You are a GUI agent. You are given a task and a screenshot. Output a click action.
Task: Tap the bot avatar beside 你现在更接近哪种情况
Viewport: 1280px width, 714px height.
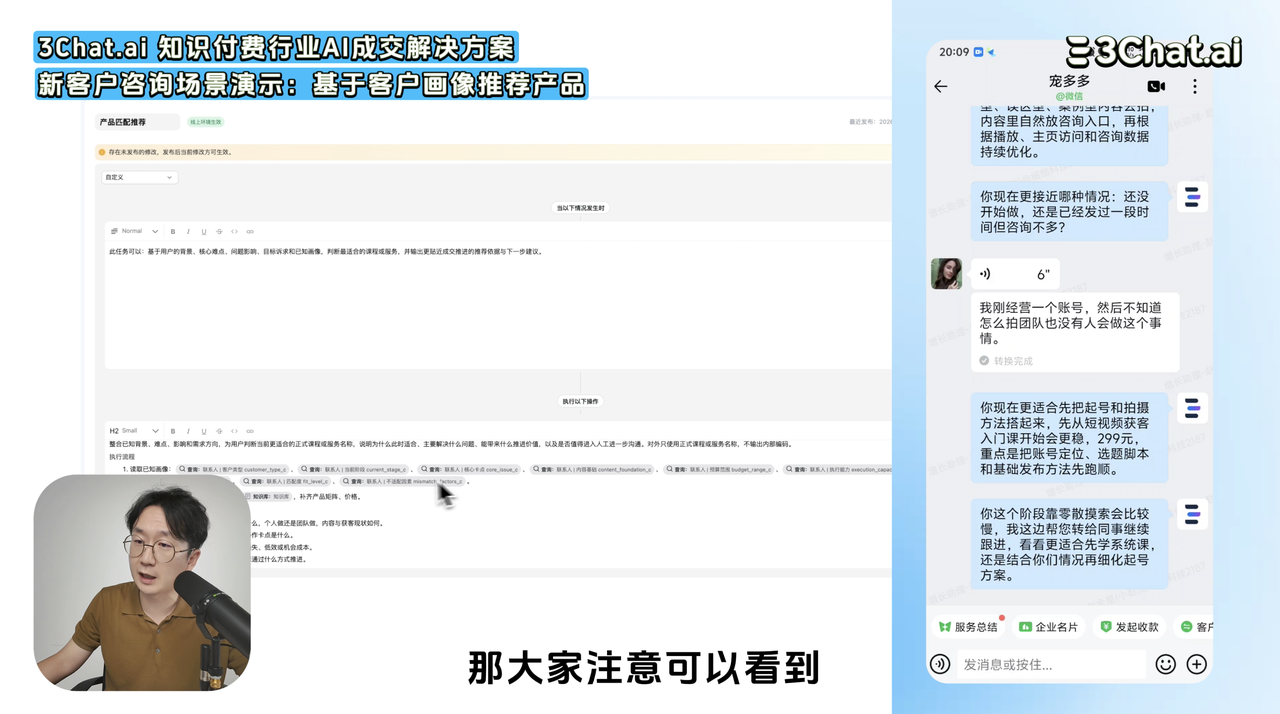click(x=1192, y=197)
